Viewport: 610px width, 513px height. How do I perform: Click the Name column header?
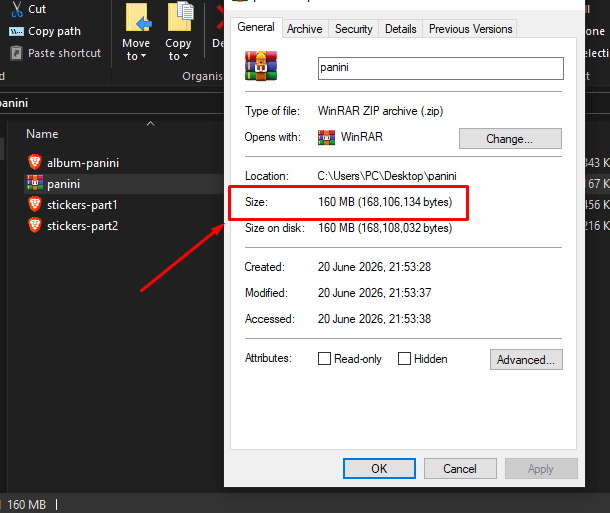pyautogui.click(x=42, y=134)
